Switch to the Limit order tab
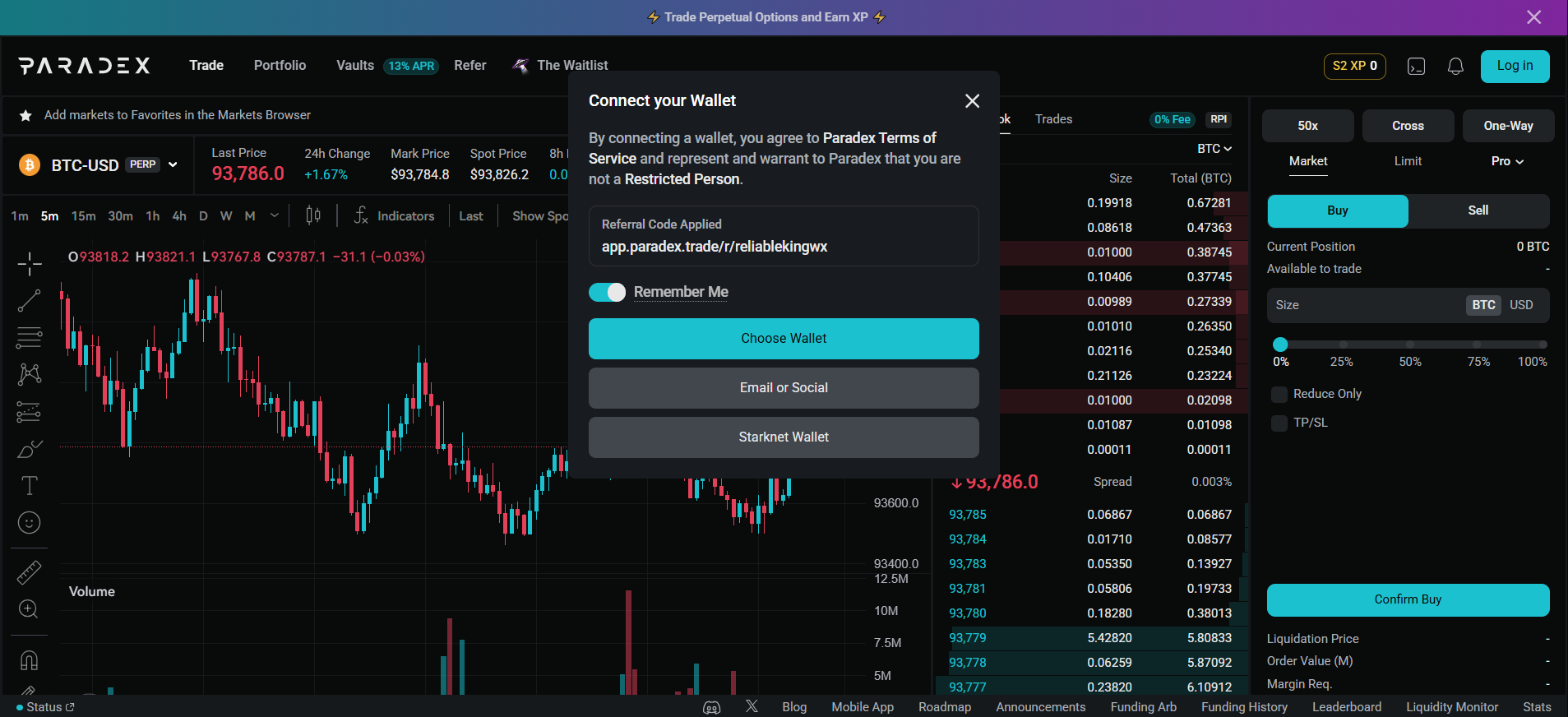The image size is (1568, 717). [x=1408, y=161]
